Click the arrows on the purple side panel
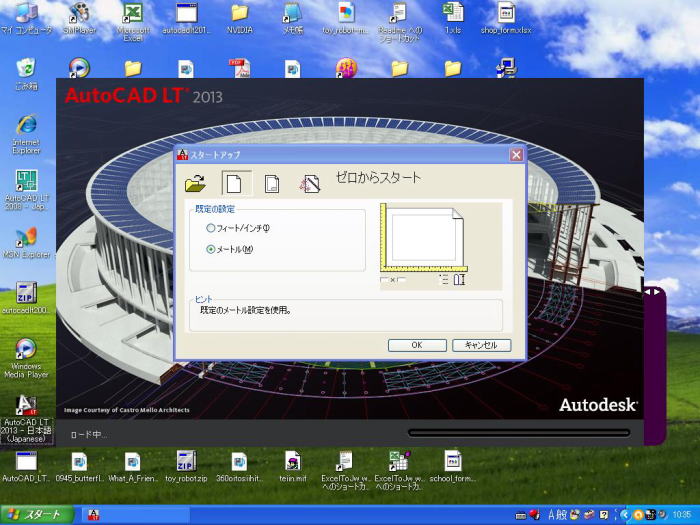The image size is (700, 525). (652, 292)
